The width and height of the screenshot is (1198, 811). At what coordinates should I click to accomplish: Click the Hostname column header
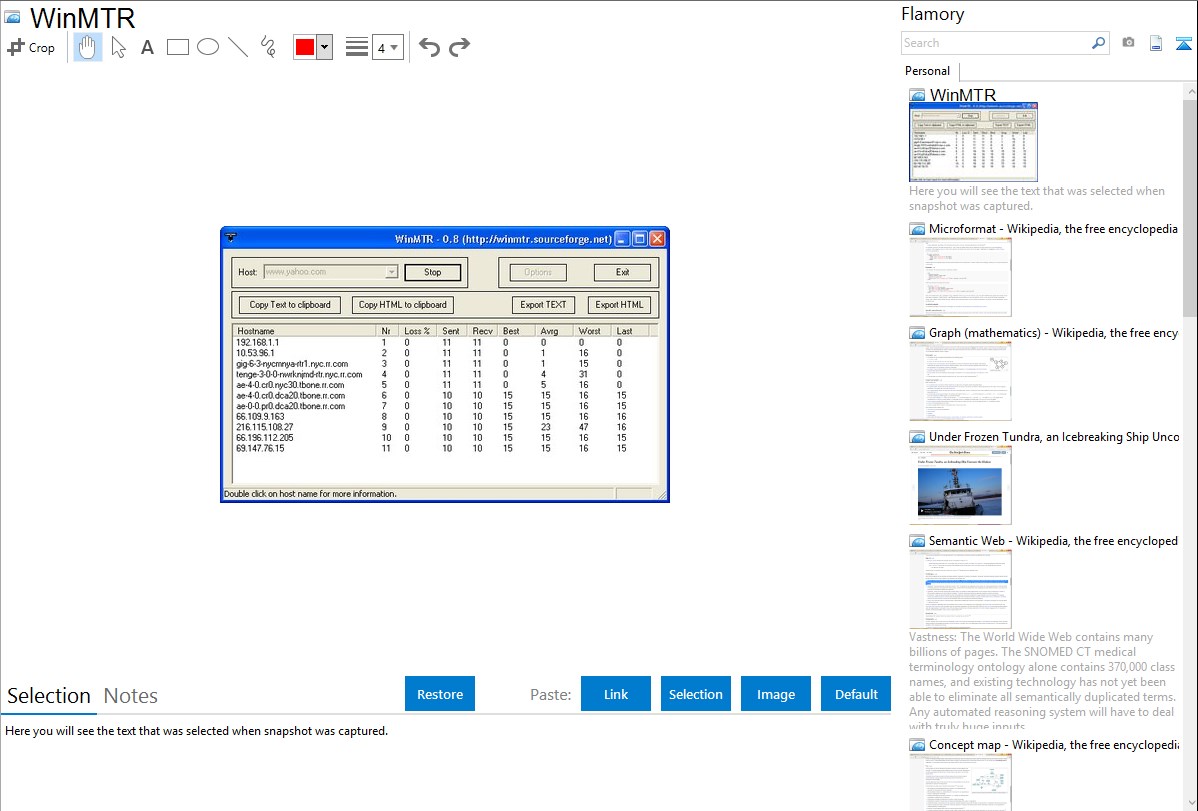tap(304, 331)
